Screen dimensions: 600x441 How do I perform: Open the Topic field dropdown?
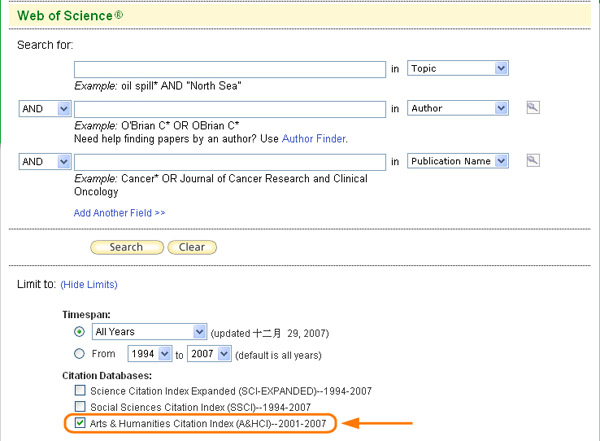tap(458, 69)
